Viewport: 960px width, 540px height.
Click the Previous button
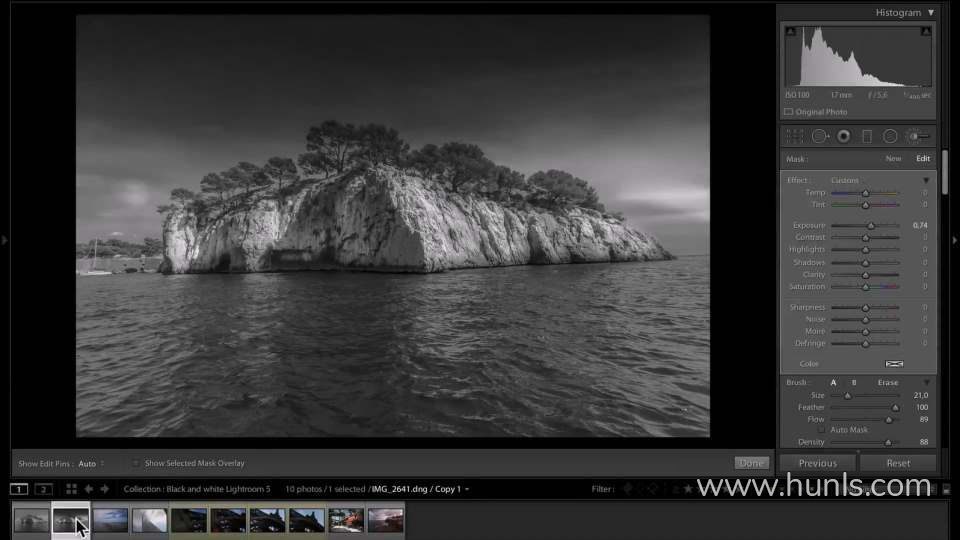[818, 463]
